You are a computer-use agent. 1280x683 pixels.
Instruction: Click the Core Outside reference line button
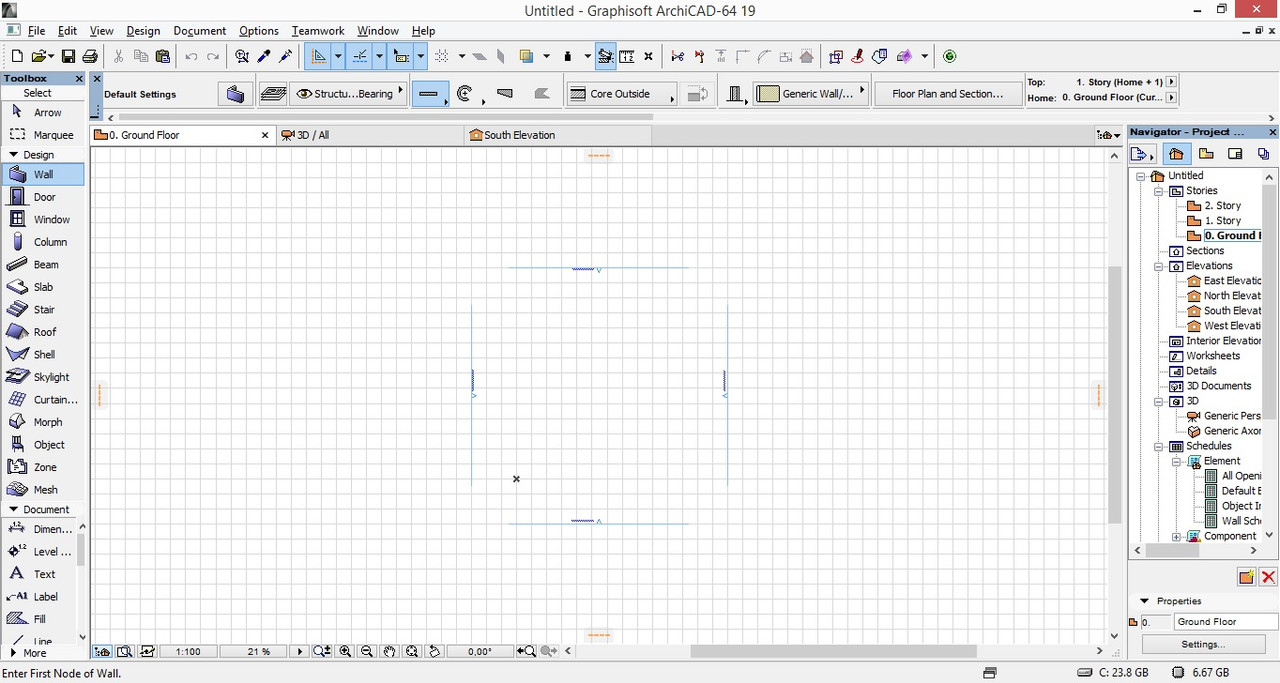621,94
